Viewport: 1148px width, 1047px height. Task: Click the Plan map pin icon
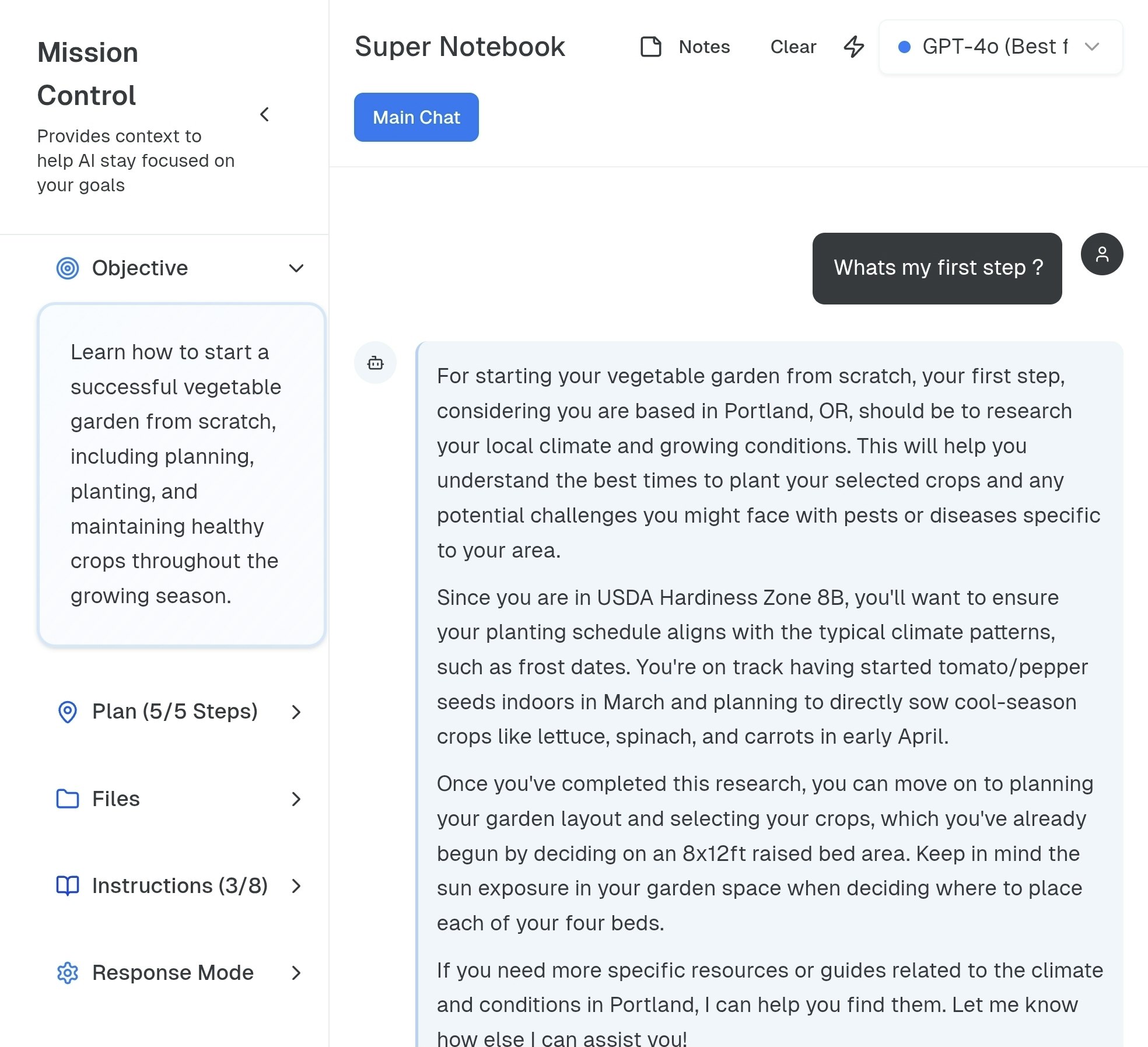click(68, 712)
